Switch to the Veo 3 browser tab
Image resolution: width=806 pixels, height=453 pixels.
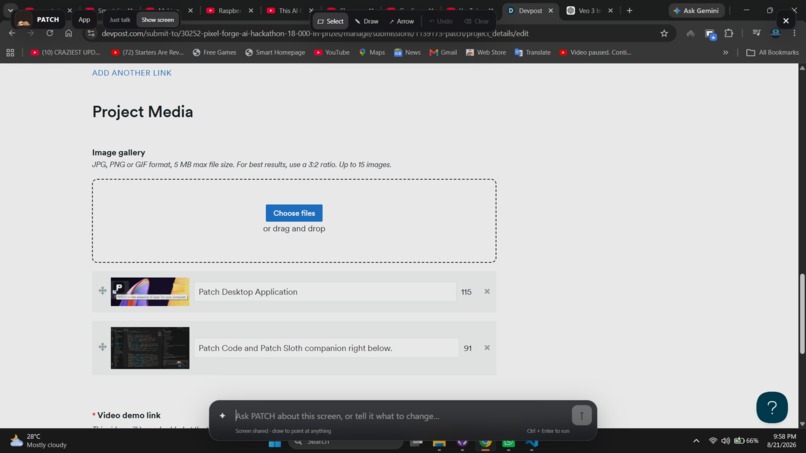click(x=590, y=10)
